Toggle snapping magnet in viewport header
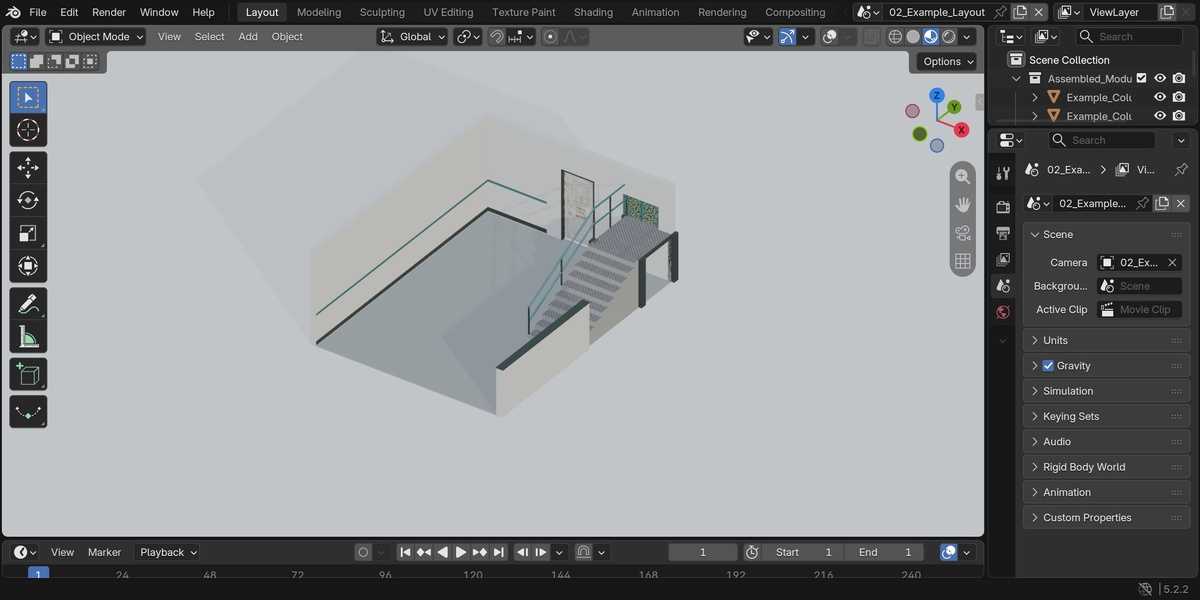 point(497,36)
